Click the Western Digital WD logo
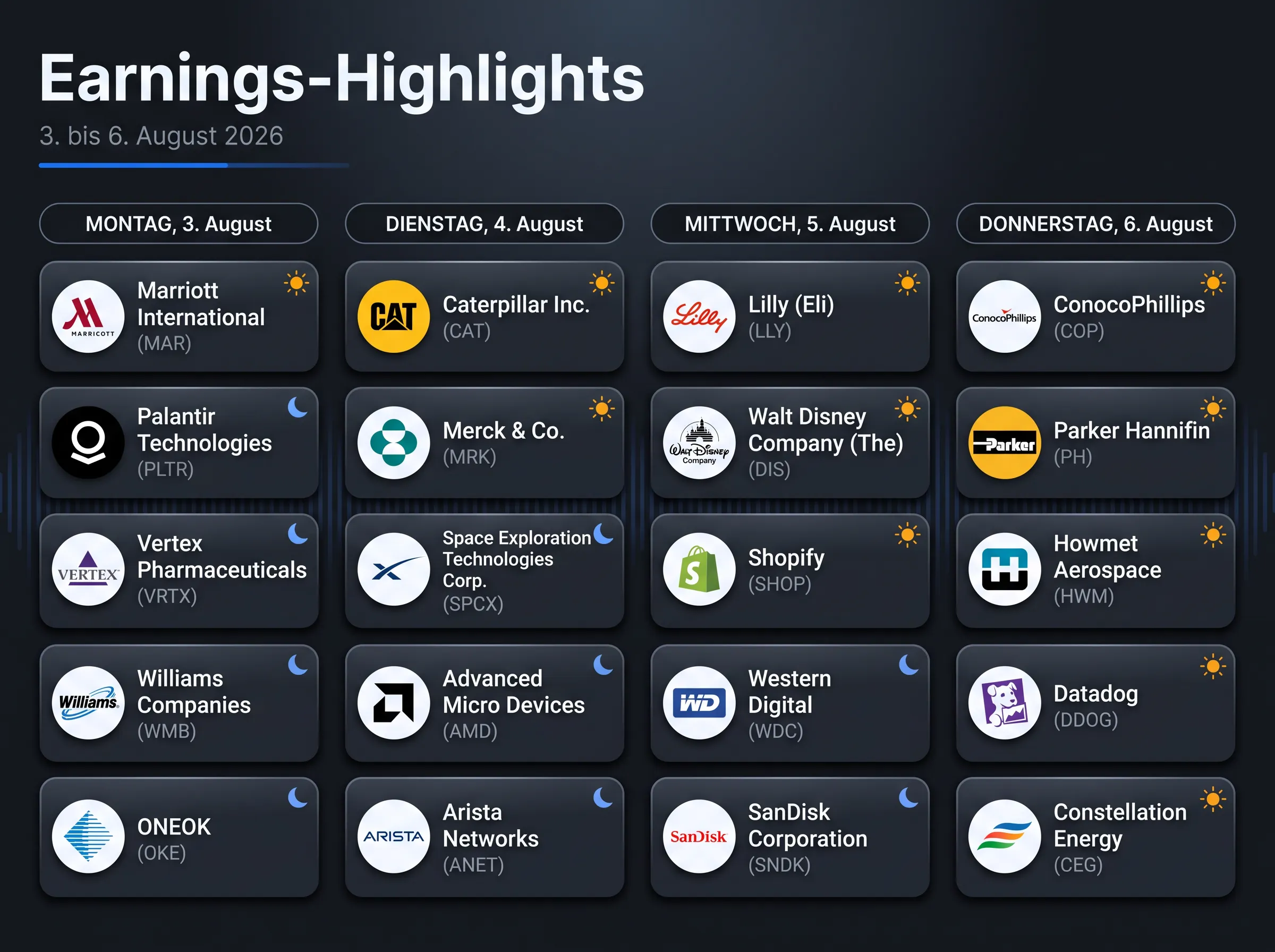 tap(700, 702)
